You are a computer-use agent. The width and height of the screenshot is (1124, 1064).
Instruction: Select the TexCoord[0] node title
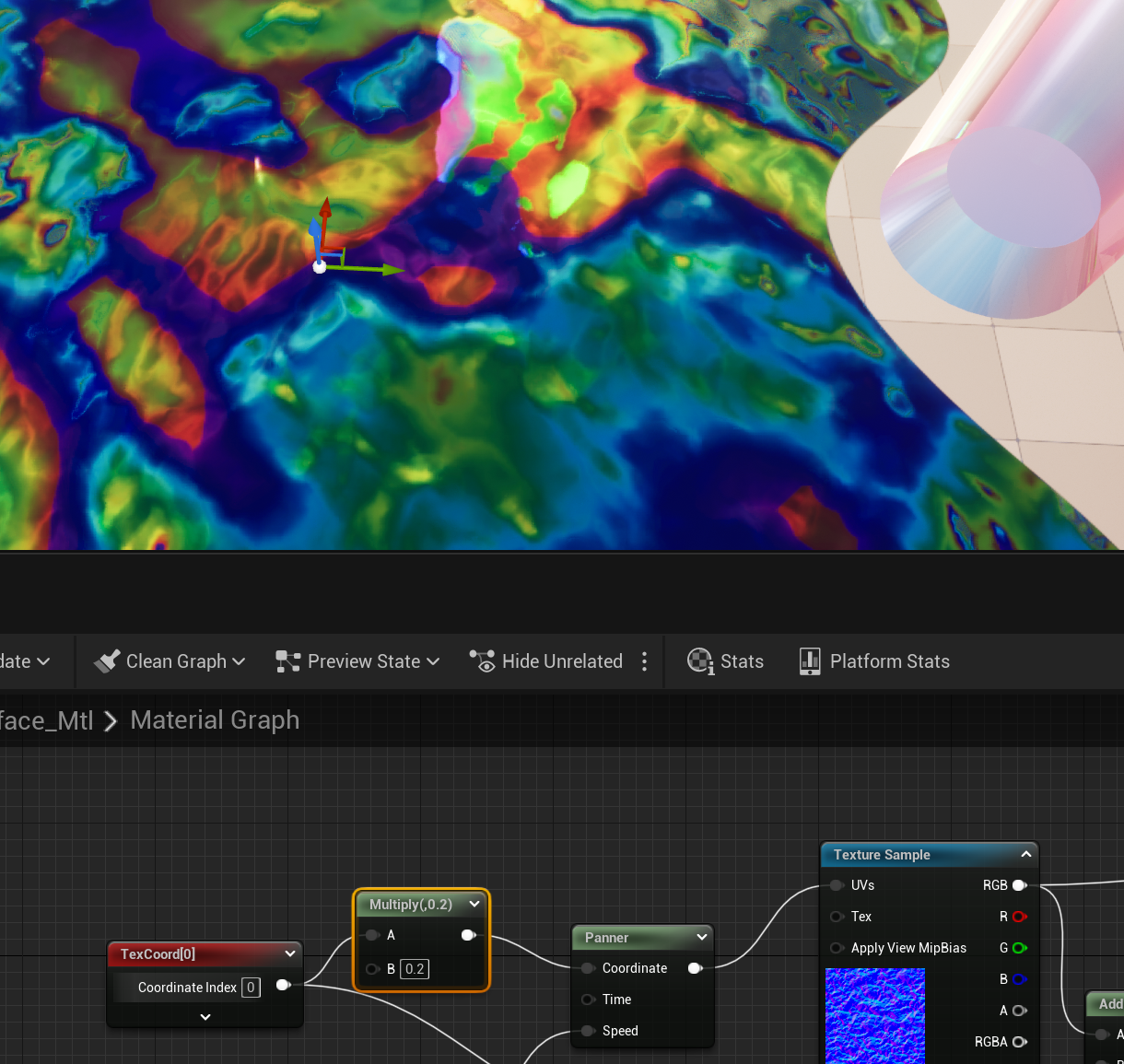click(158, 954)
